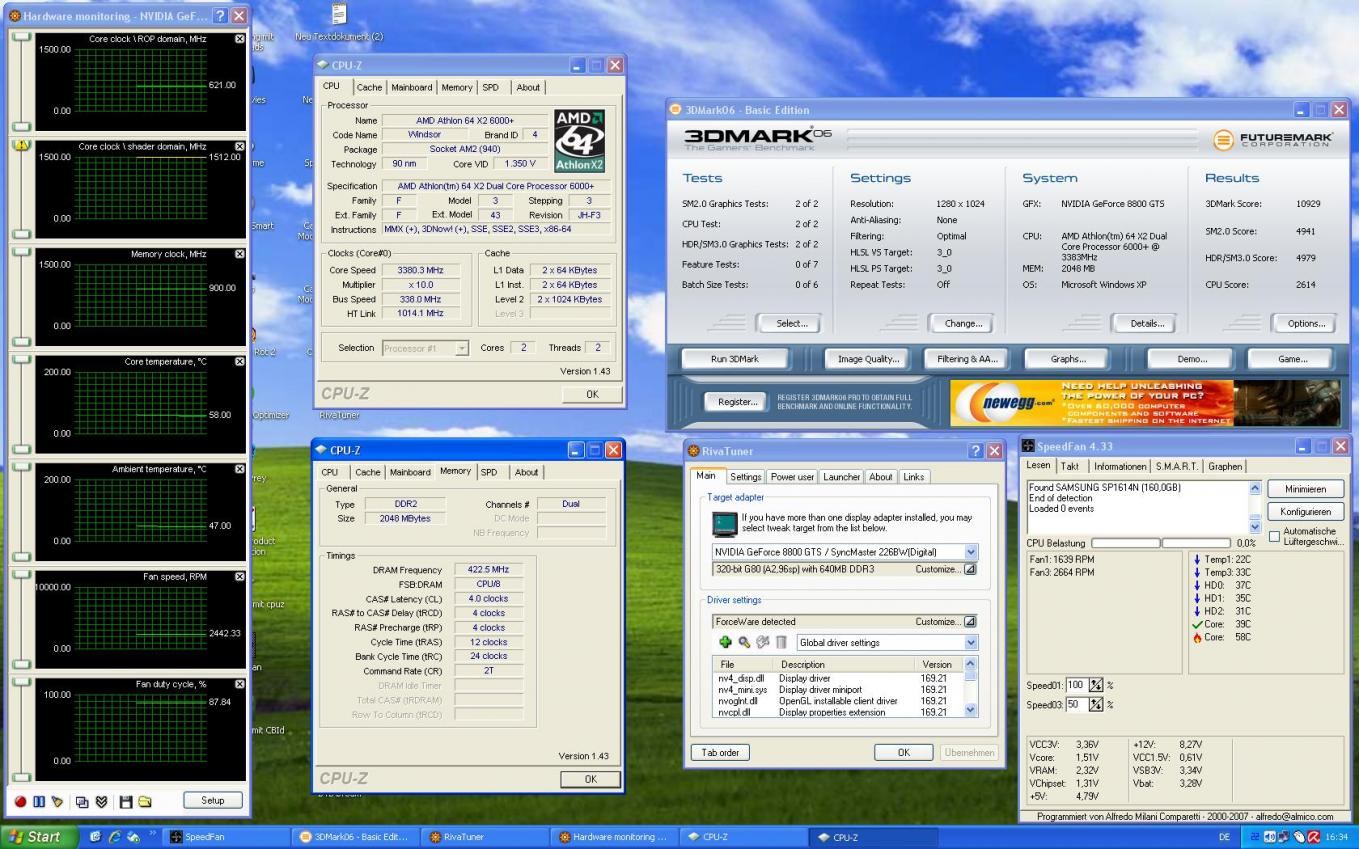Click the help question mark in RivaTuner title bar

tap(976, 451)
